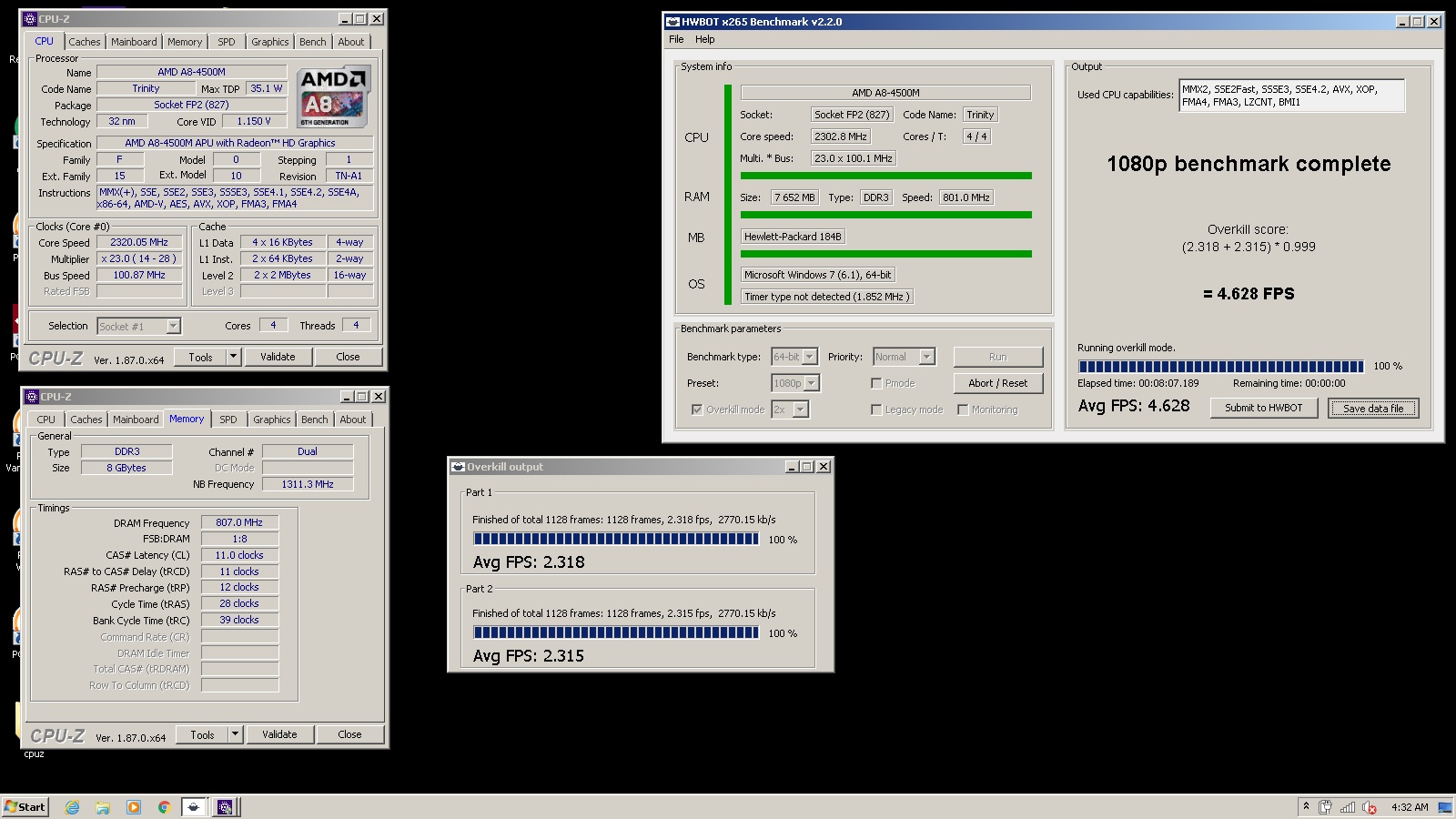Click the DRAM Frequency 807.0 MHz field
This screenshot has width=1456, height=819.
[x=240, y=522]
